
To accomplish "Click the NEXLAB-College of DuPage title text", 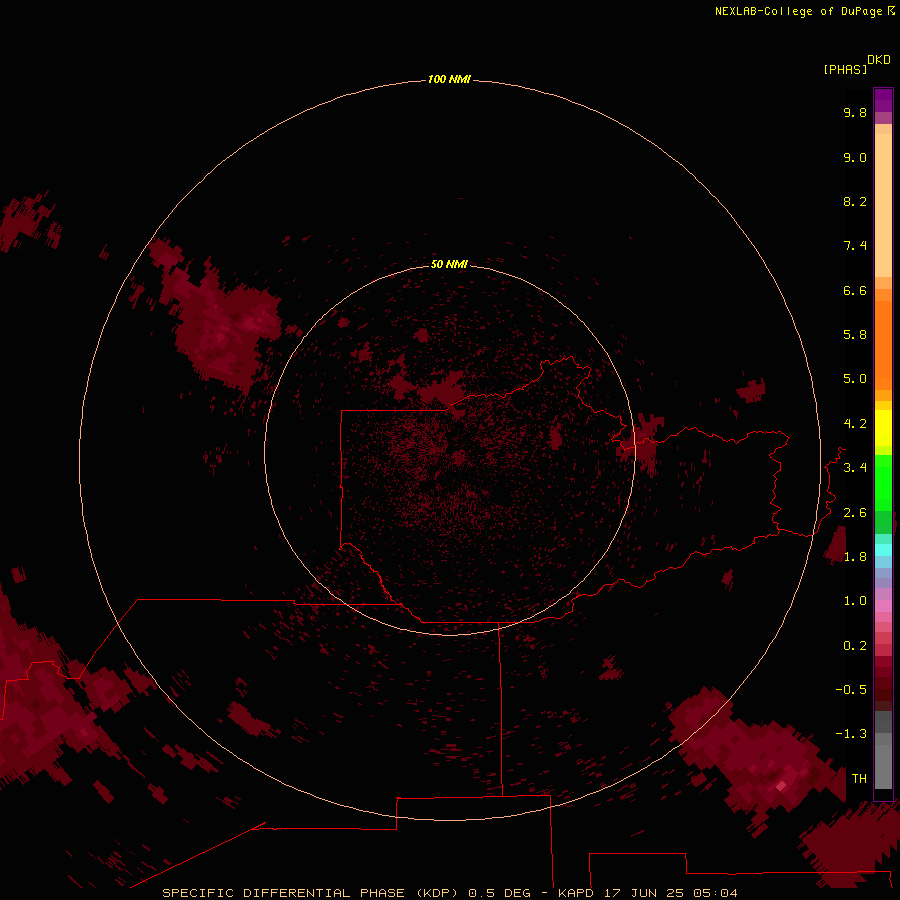I will point(798,11).
